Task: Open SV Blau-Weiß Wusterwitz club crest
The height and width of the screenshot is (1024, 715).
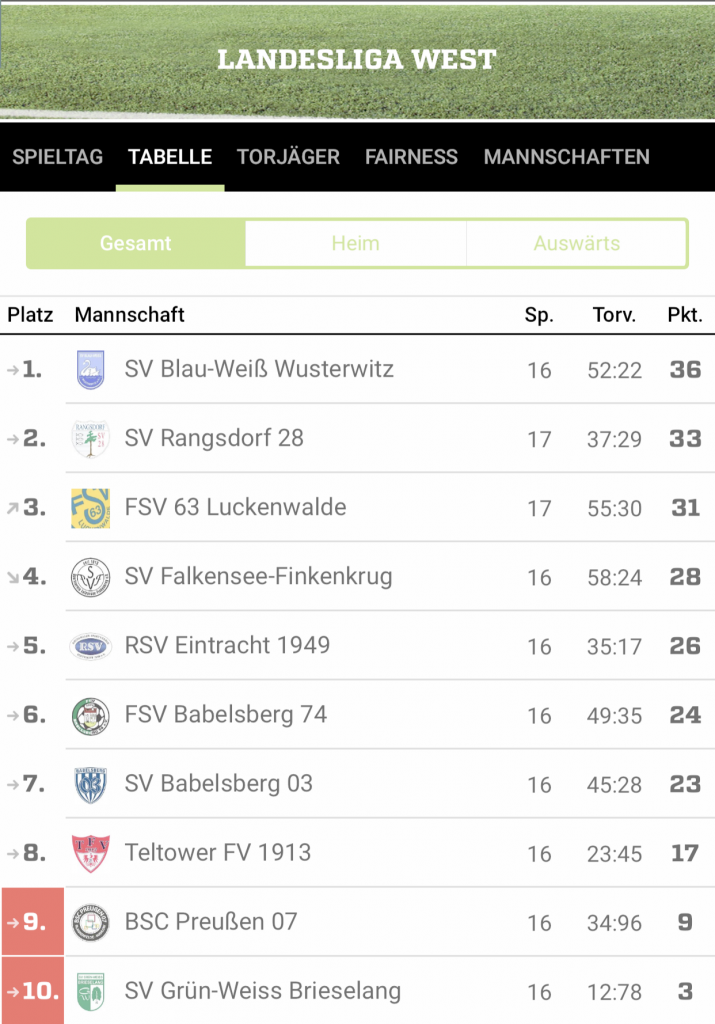Action: [x=90, y=370]
